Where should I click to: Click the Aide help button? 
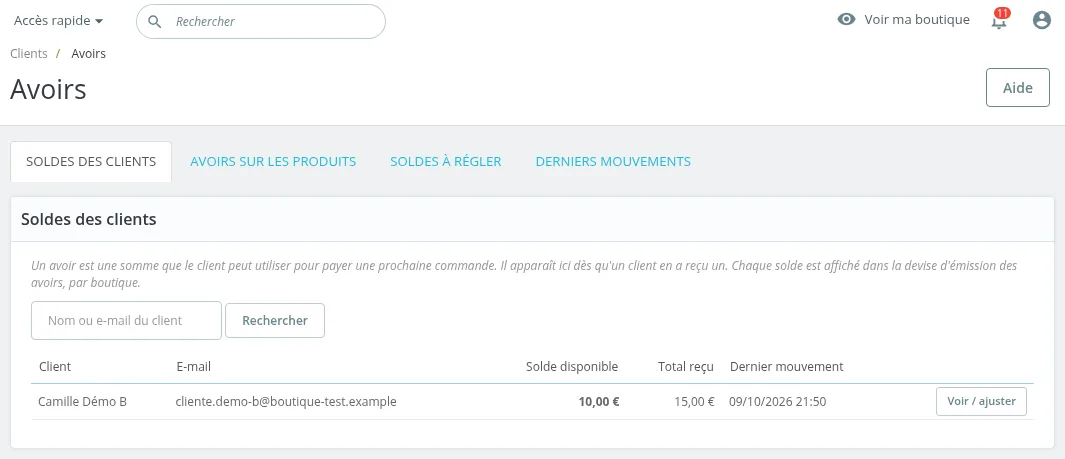click(1017, 88)
